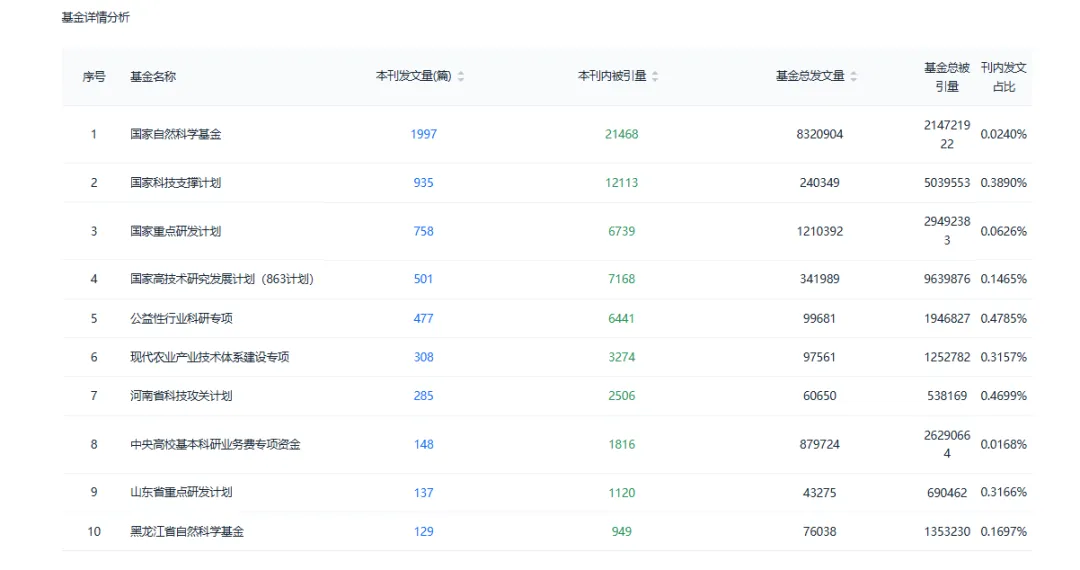The image size is (1080, 570).
Task: Select total publications value 341989
Action: click(820, 279)
